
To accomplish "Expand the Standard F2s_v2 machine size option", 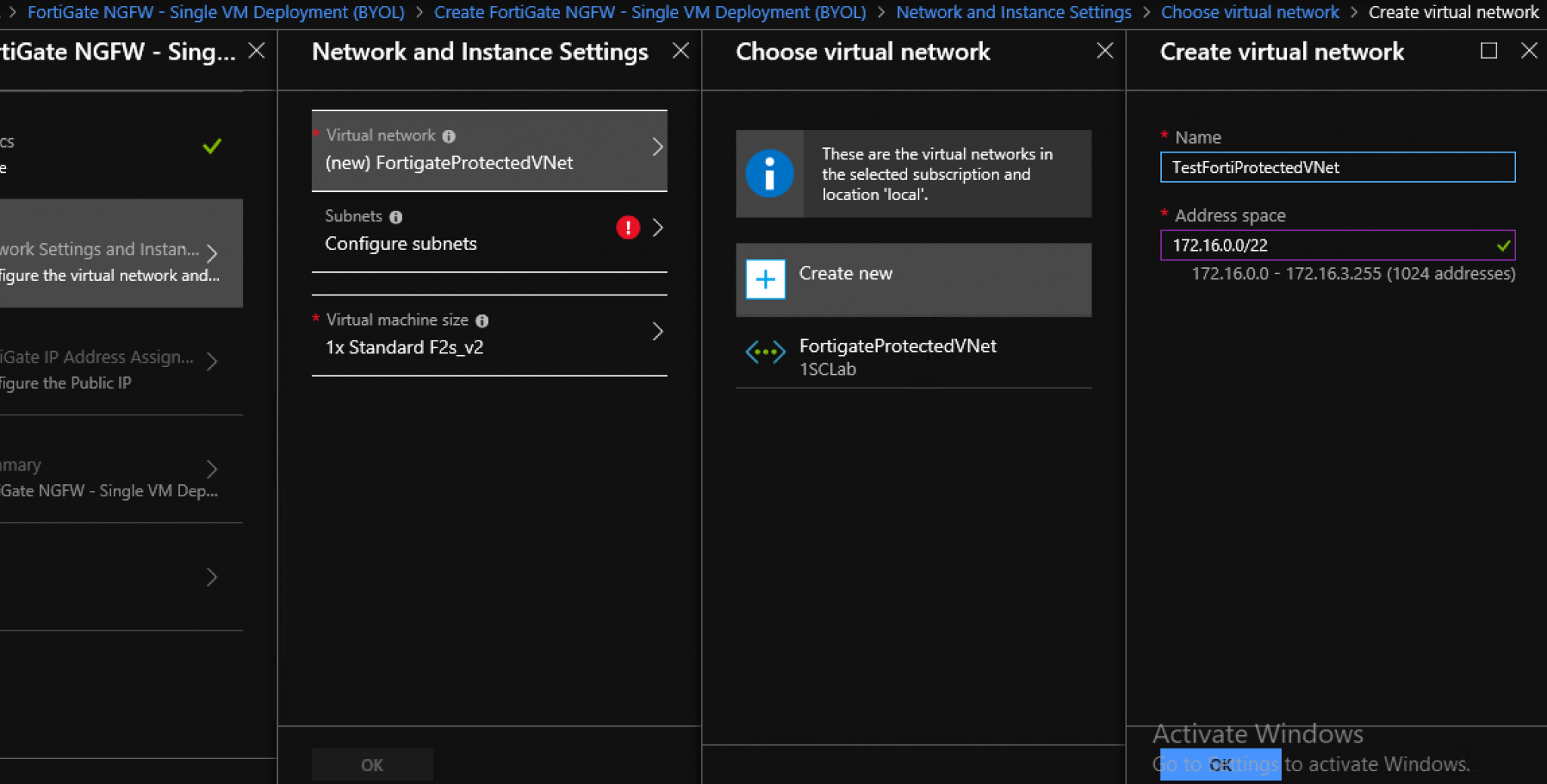I will pyautogui.click(x=656, y=331).
